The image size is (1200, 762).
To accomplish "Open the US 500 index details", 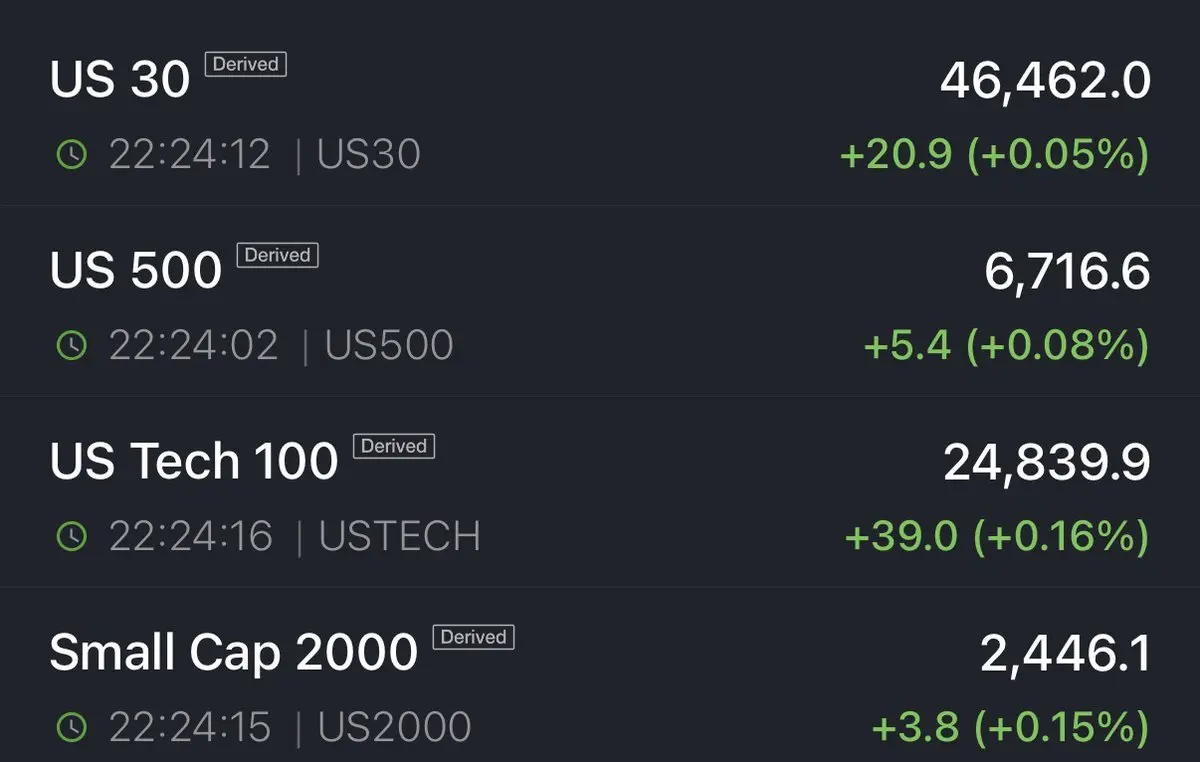I will (136, 271).
